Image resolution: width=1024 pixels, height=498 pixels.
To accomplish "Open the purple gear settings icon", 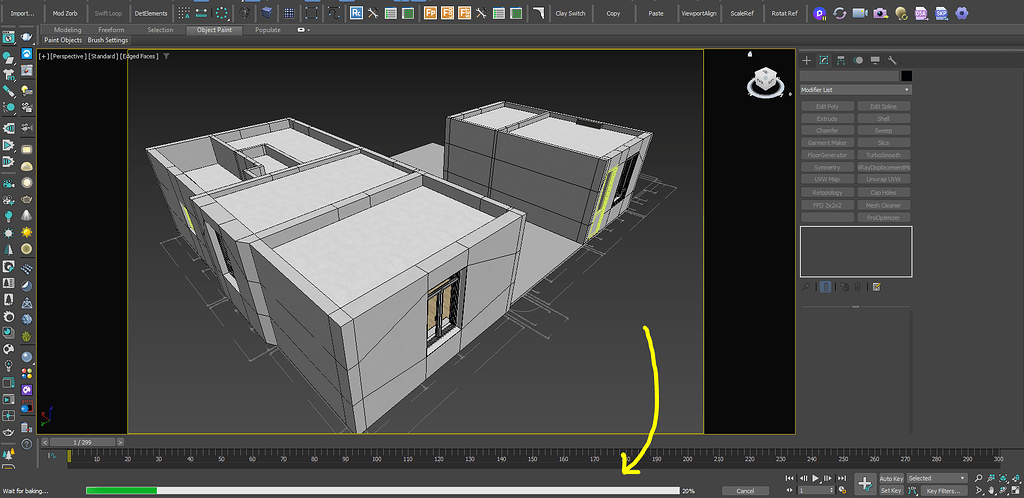I will pos(961,12).
